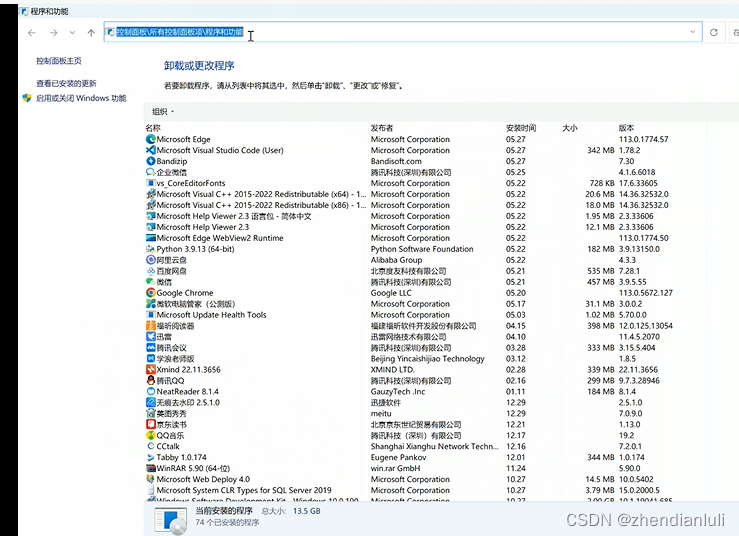Click the Google Chrome program icon
Screen dimensions: 739x536
[150, 293]
